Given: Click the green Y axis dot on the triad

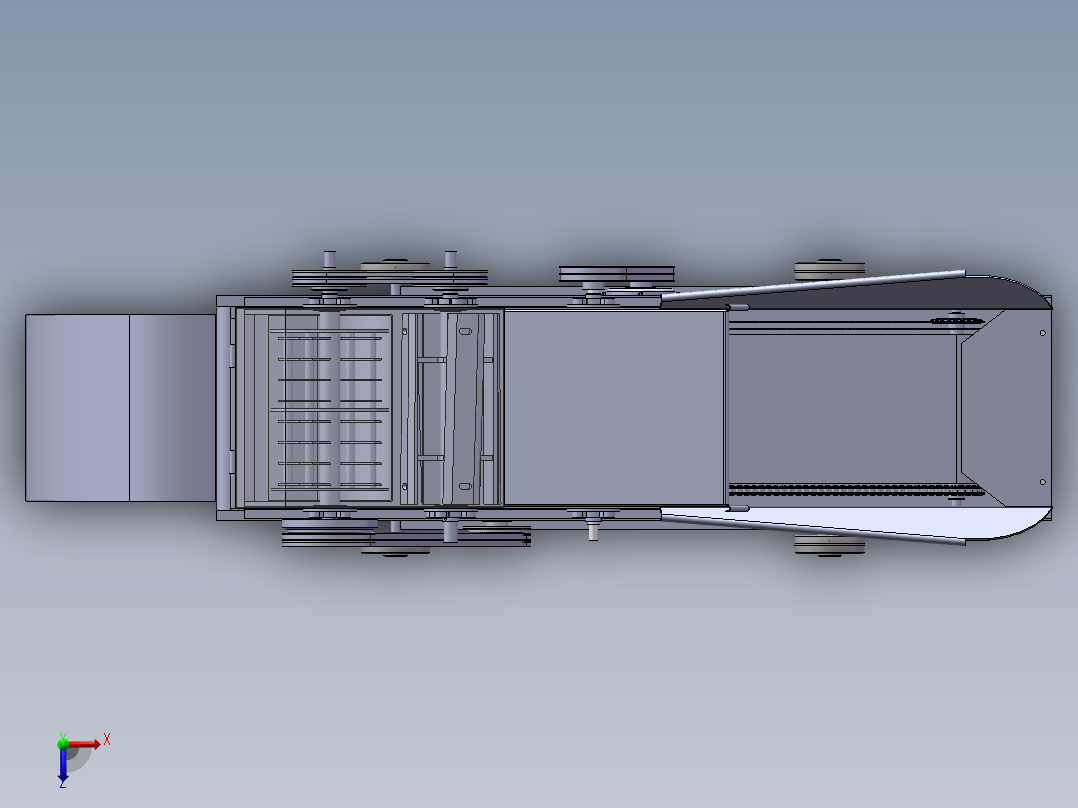Looking at the screenshot, I should pos(63,743).
